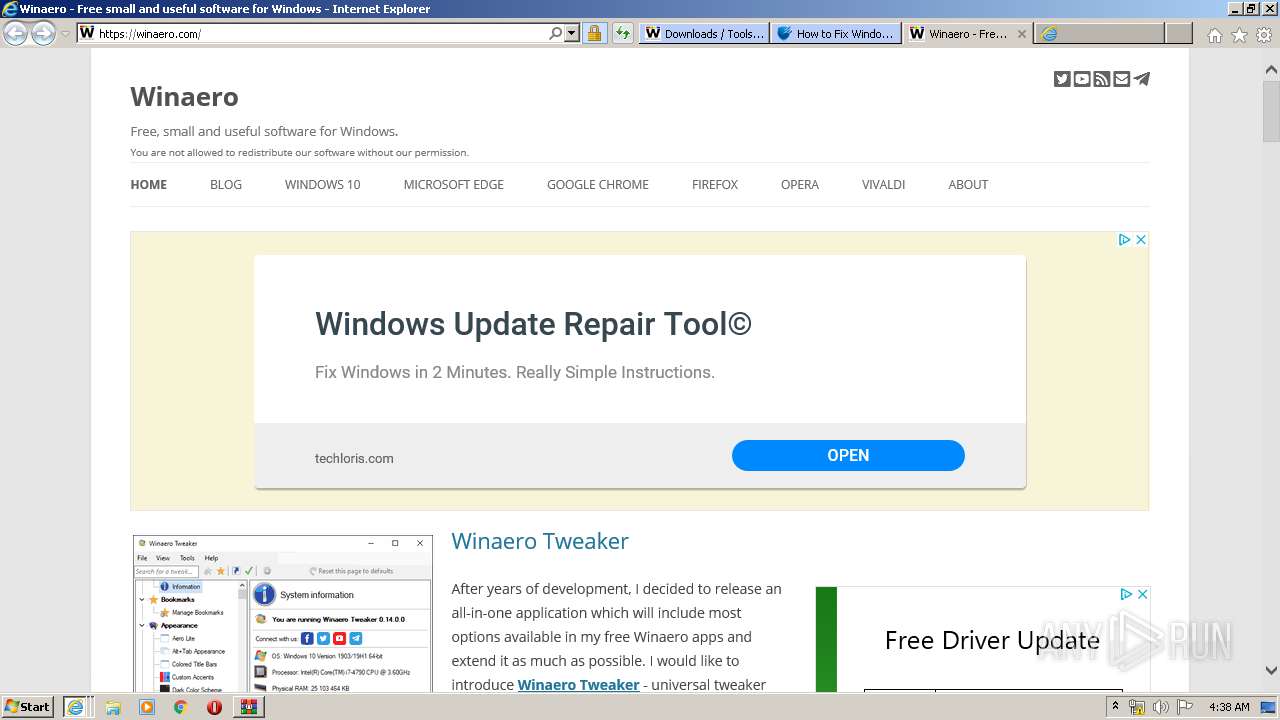Open the Internet Explorer taskbar icon
Image resolution: width=1280 pixels, height=720 pixels.
[75, 707]
